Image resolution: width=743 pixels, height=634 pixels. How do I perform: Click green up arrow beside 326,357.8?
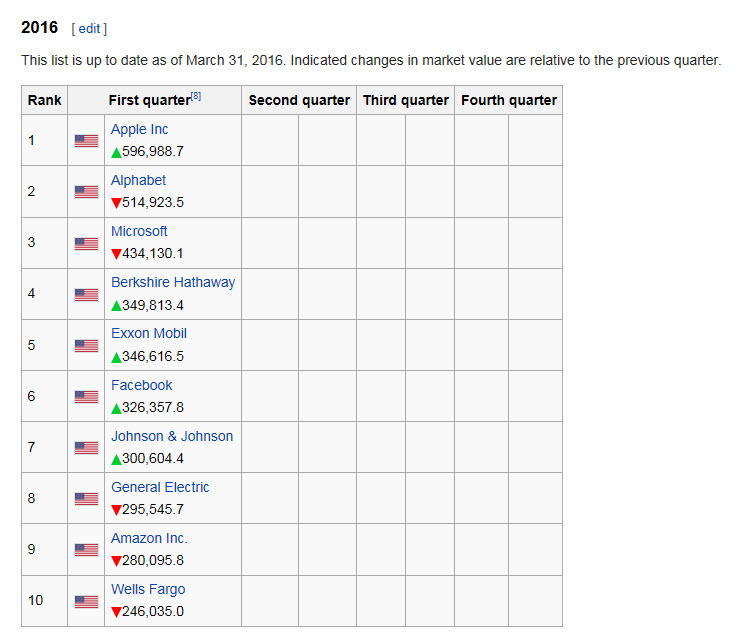[116, 408]
